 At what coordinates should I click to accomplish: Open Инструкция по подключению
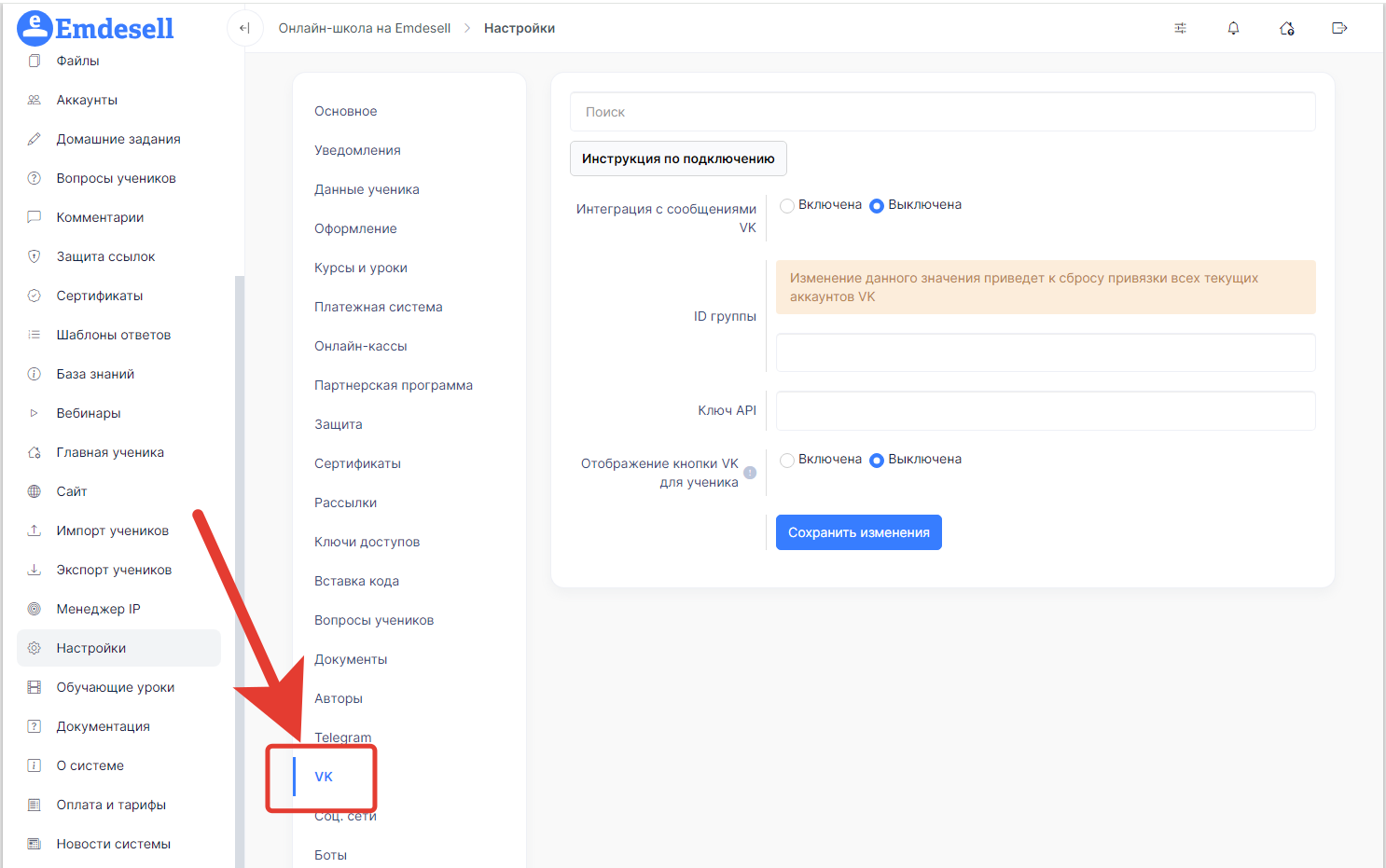click(x=678, y=158)
